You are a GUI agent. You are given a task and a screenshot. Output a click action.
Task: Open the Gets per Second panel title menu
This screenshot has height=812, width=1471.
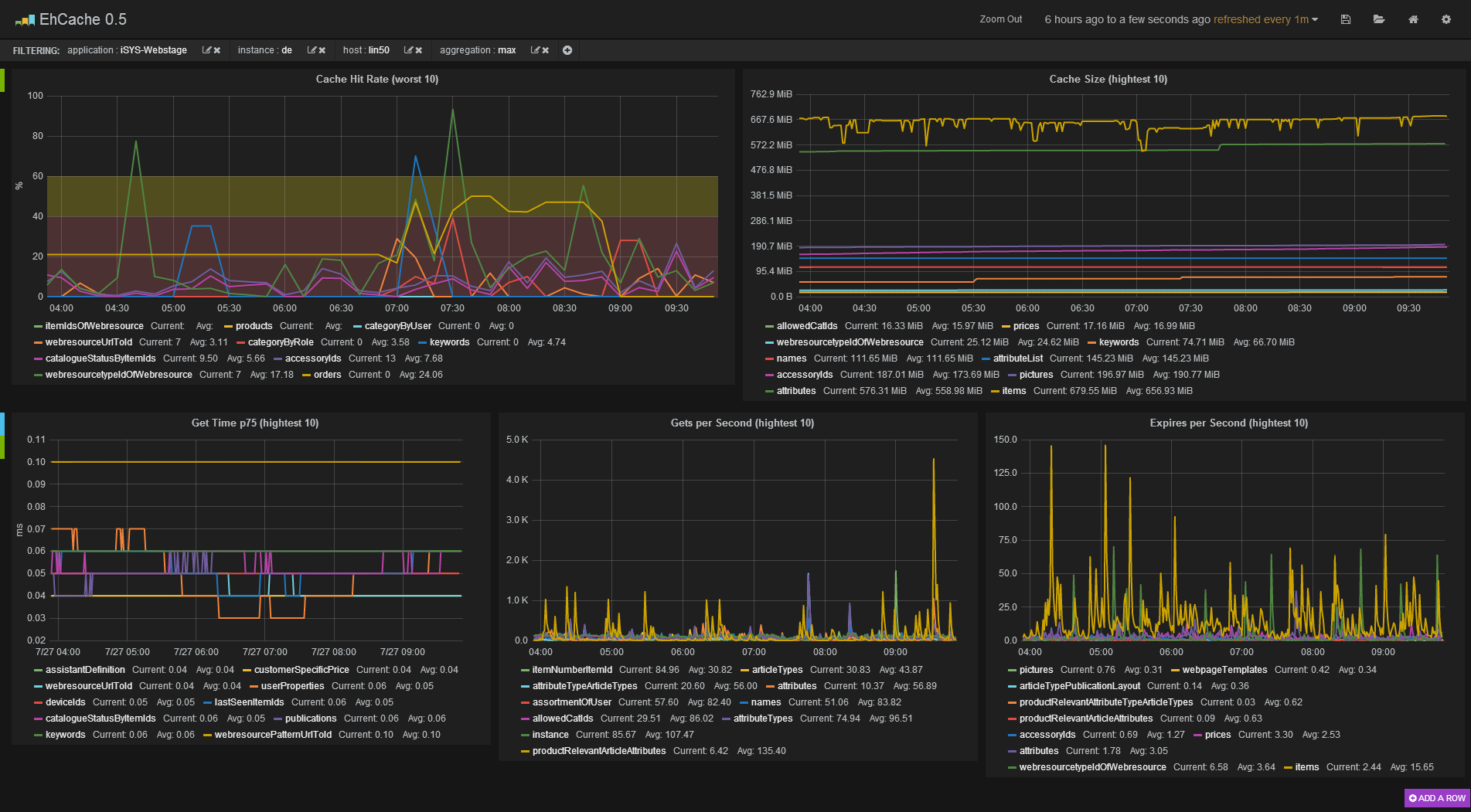[742, 423]
